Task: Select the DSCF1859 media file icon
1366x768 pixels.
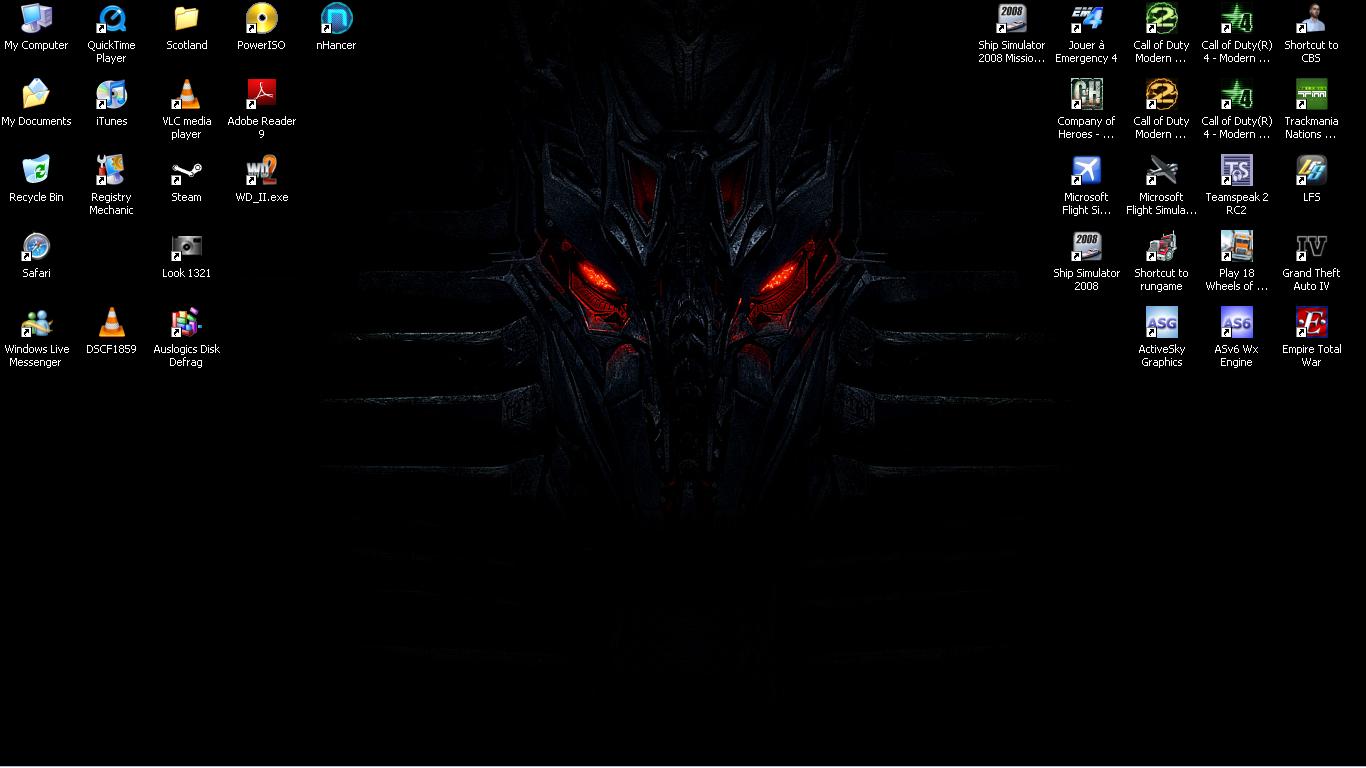Action: 111,323
